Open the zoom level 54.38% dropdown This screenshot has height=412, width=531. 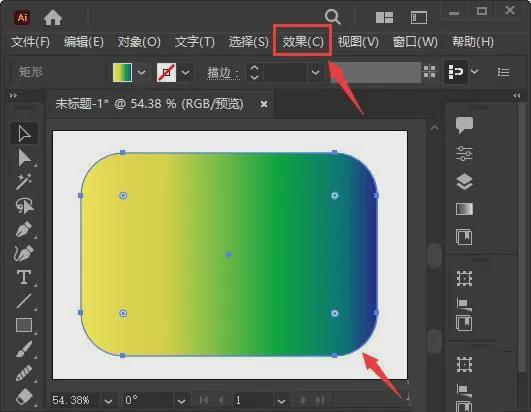(108, 401)
